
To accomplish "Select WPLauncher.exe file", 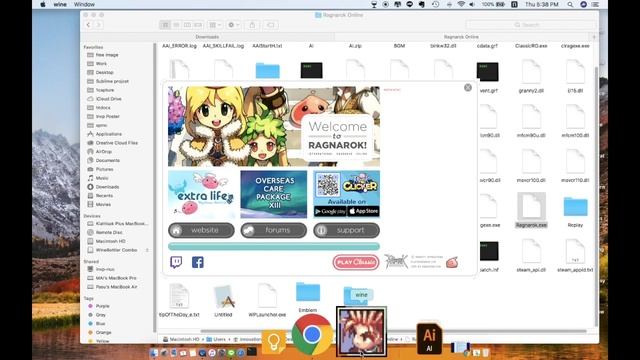I will click(267, 300).
